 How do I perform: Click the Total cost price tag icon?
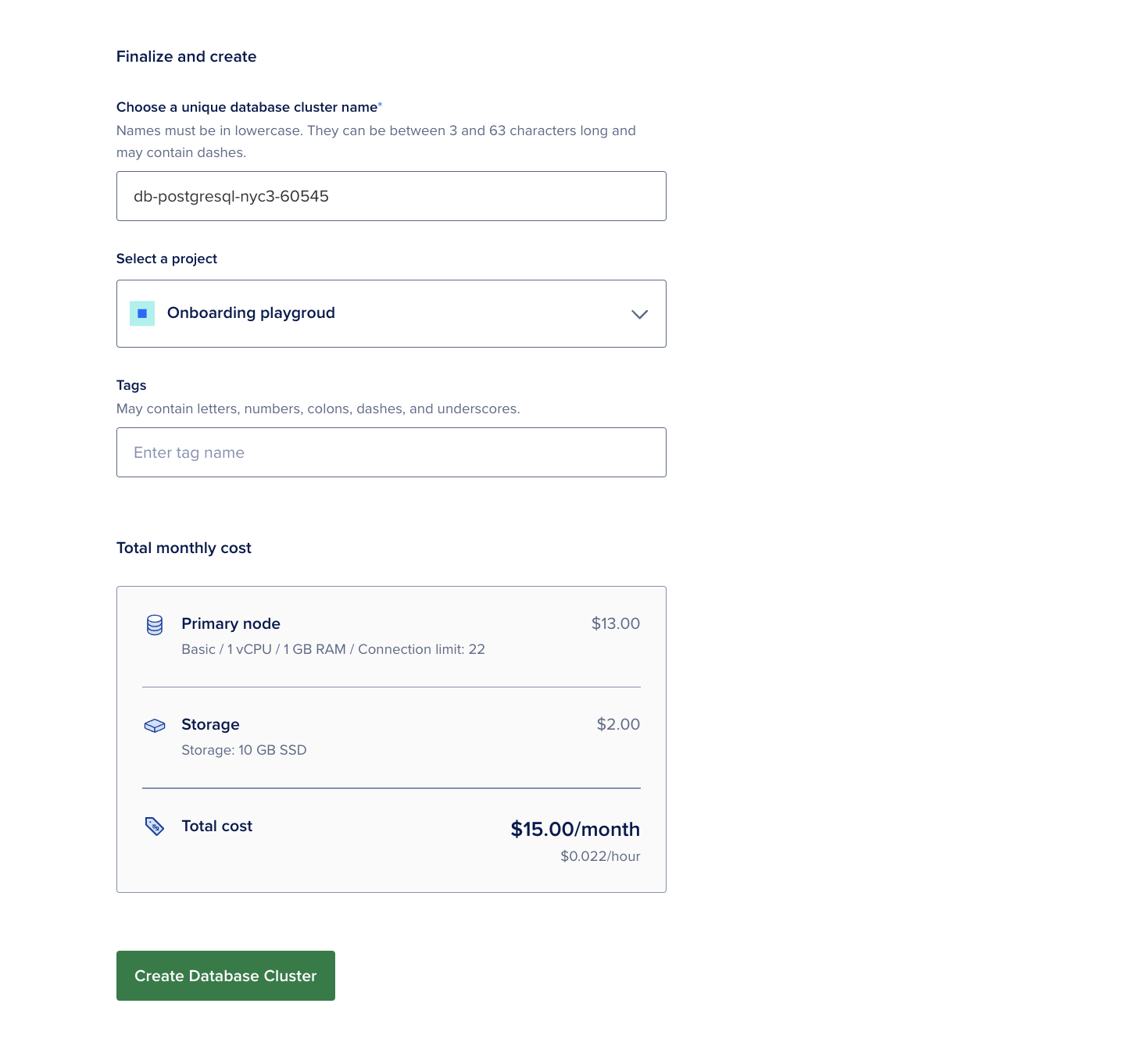pos(155,827)
